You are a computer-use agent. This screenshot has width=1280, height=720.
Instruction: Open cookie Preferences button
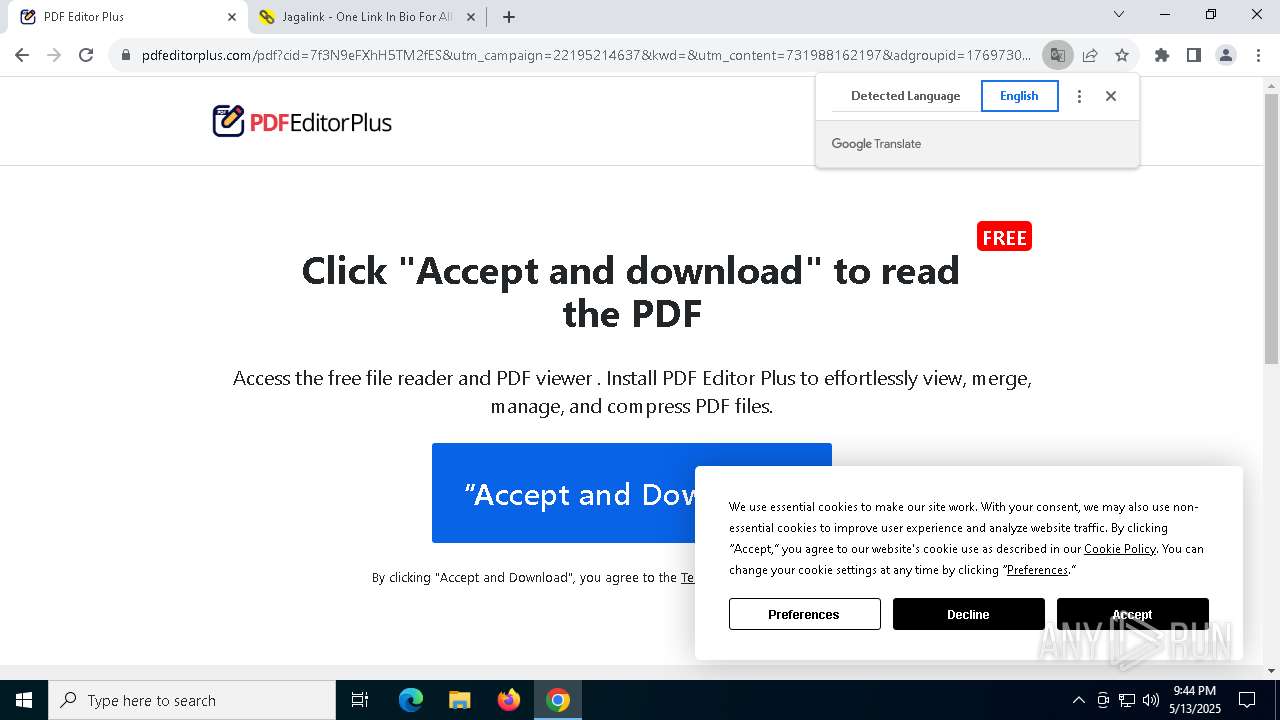(x=804, y=614)
